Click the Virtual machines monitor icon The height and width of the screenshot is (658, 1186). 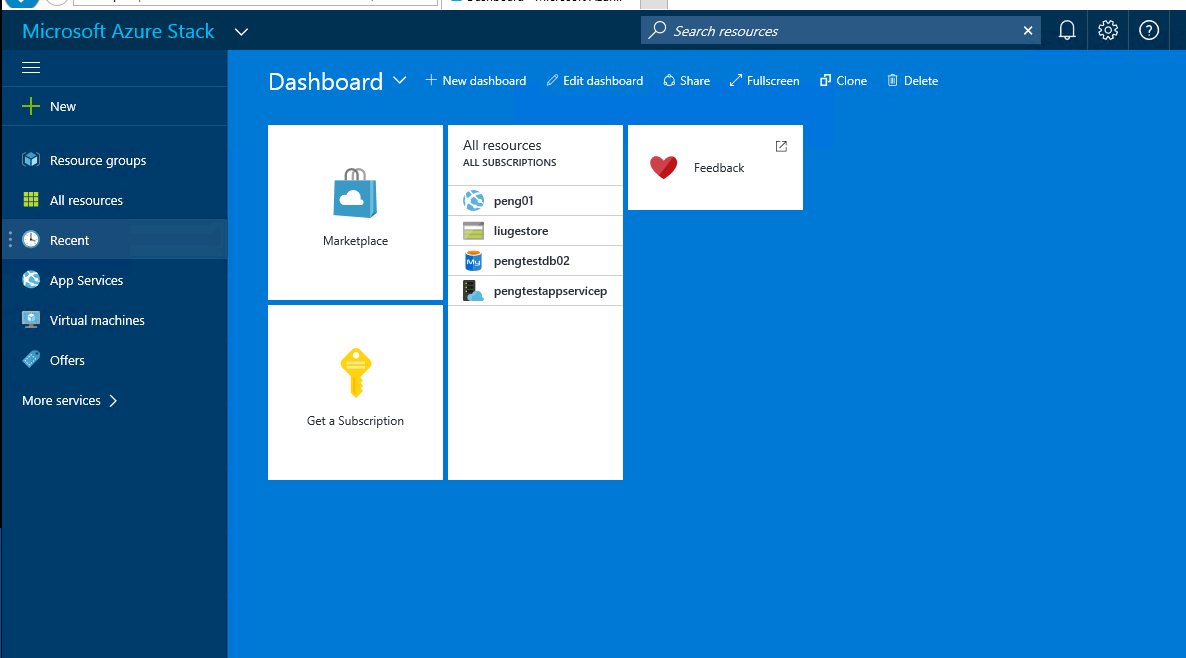point(31,320)
